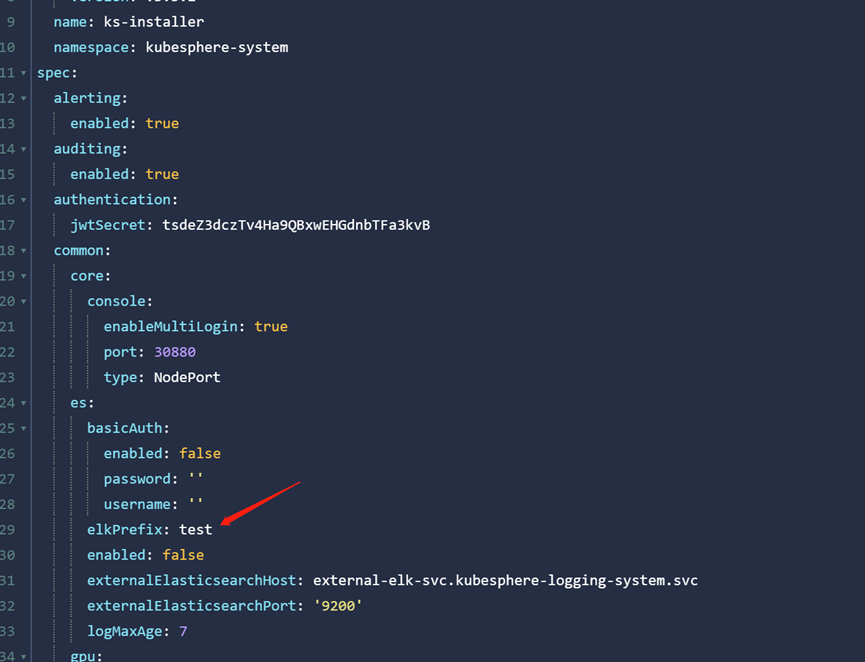Collapse the es section fold arrow
The height and width of the screenshot is (662, 865).
click(23, 403)
